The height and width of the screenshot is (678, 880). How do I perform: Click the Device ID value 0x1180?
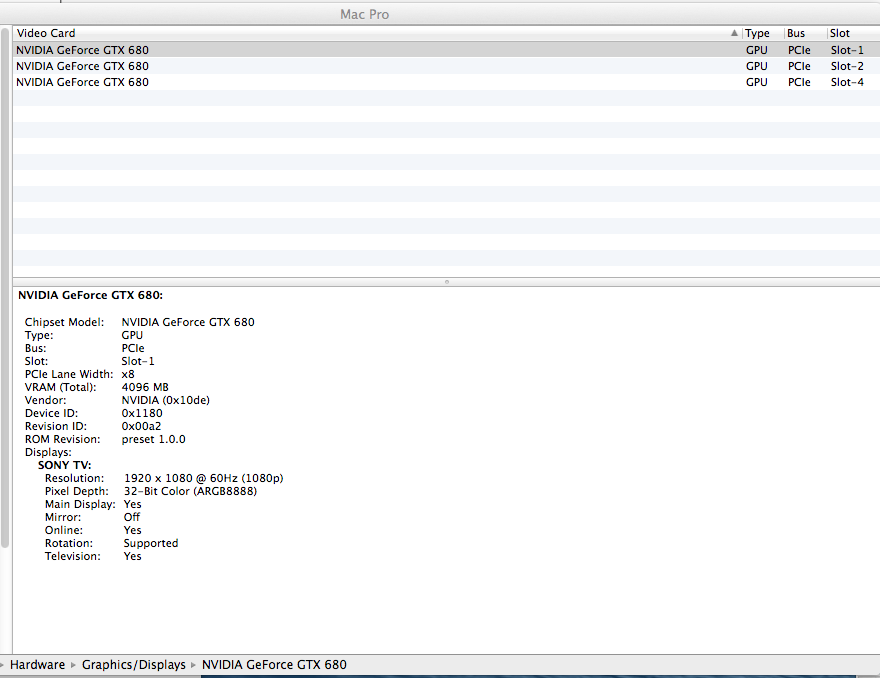point(142,413)
